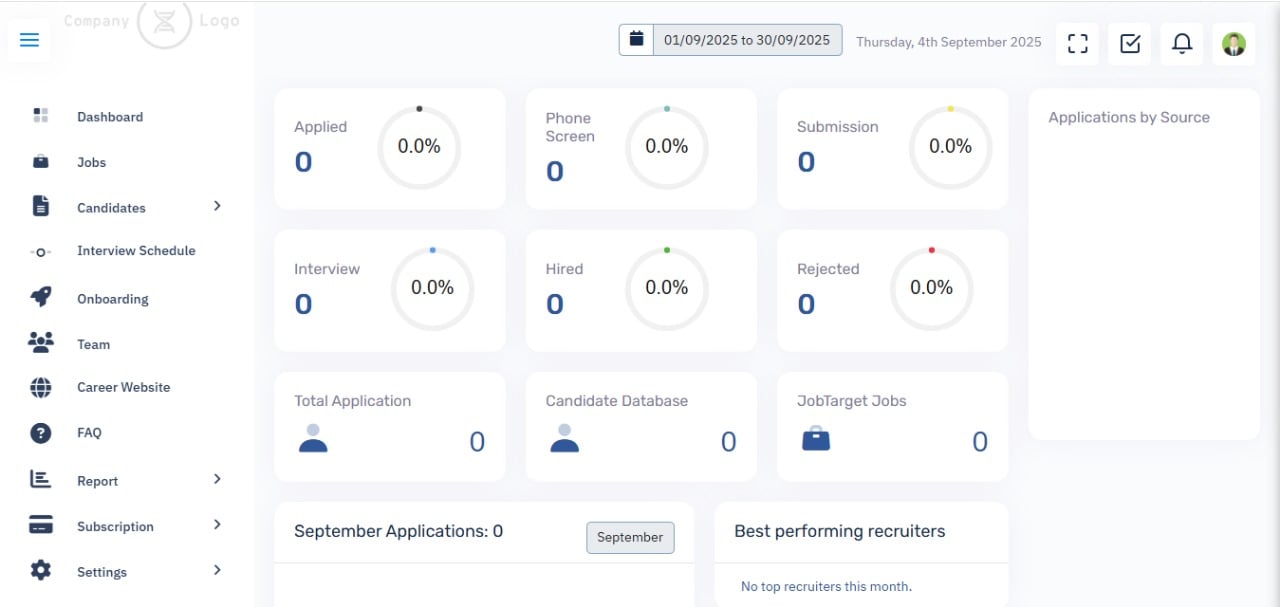Expand the Subscription submenu chevron
Image resolution: width=1280 pixels, height=607 pixels.
(217, 525)
